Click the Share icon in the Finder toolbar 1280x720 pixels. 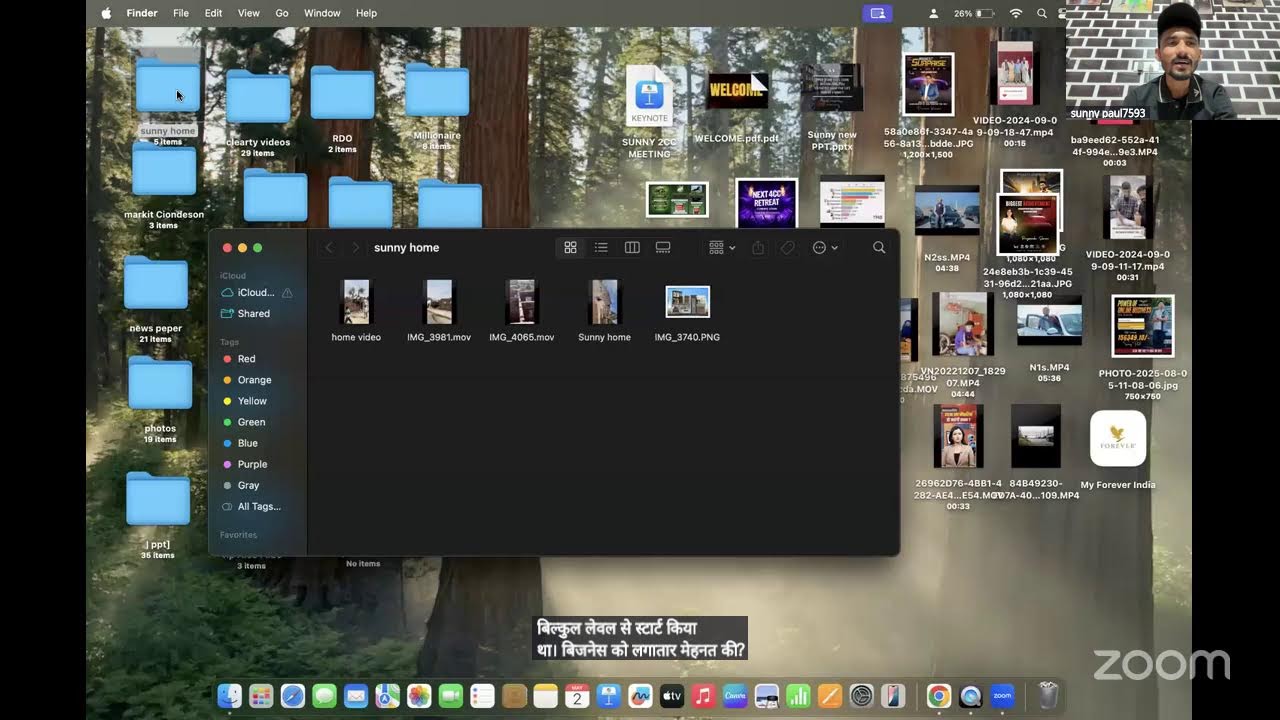coord(758,248)
